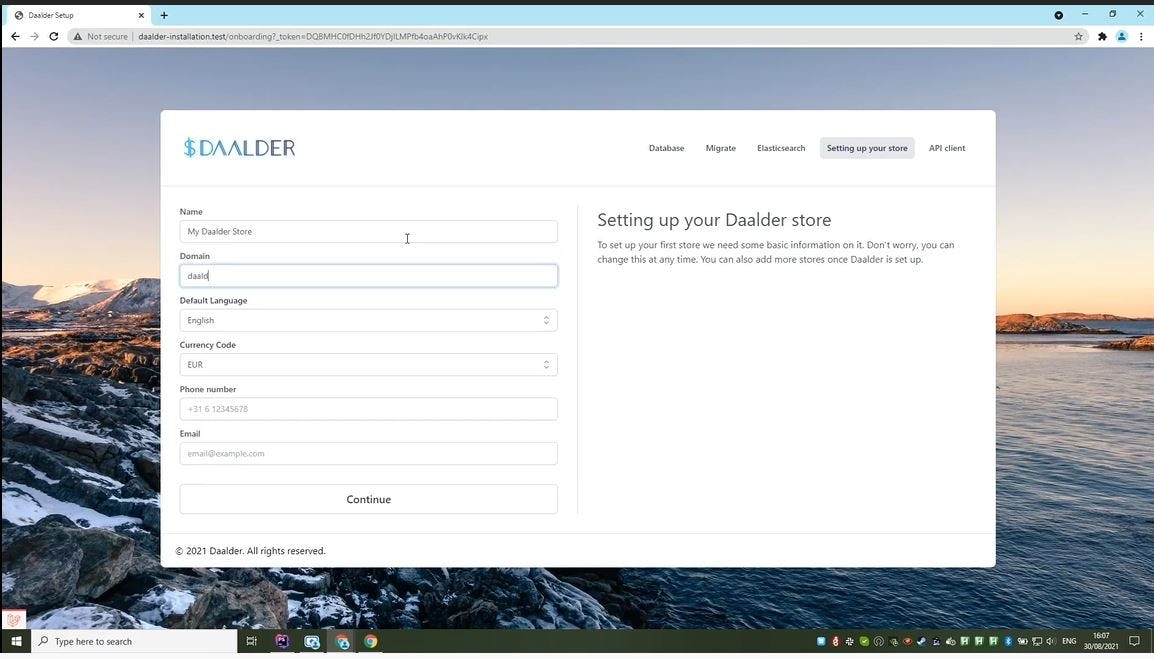Open the last Chrome icon in taskbar
This screenshot has width=1154, height=659.
pyautogui.click(x=371, y=641)
